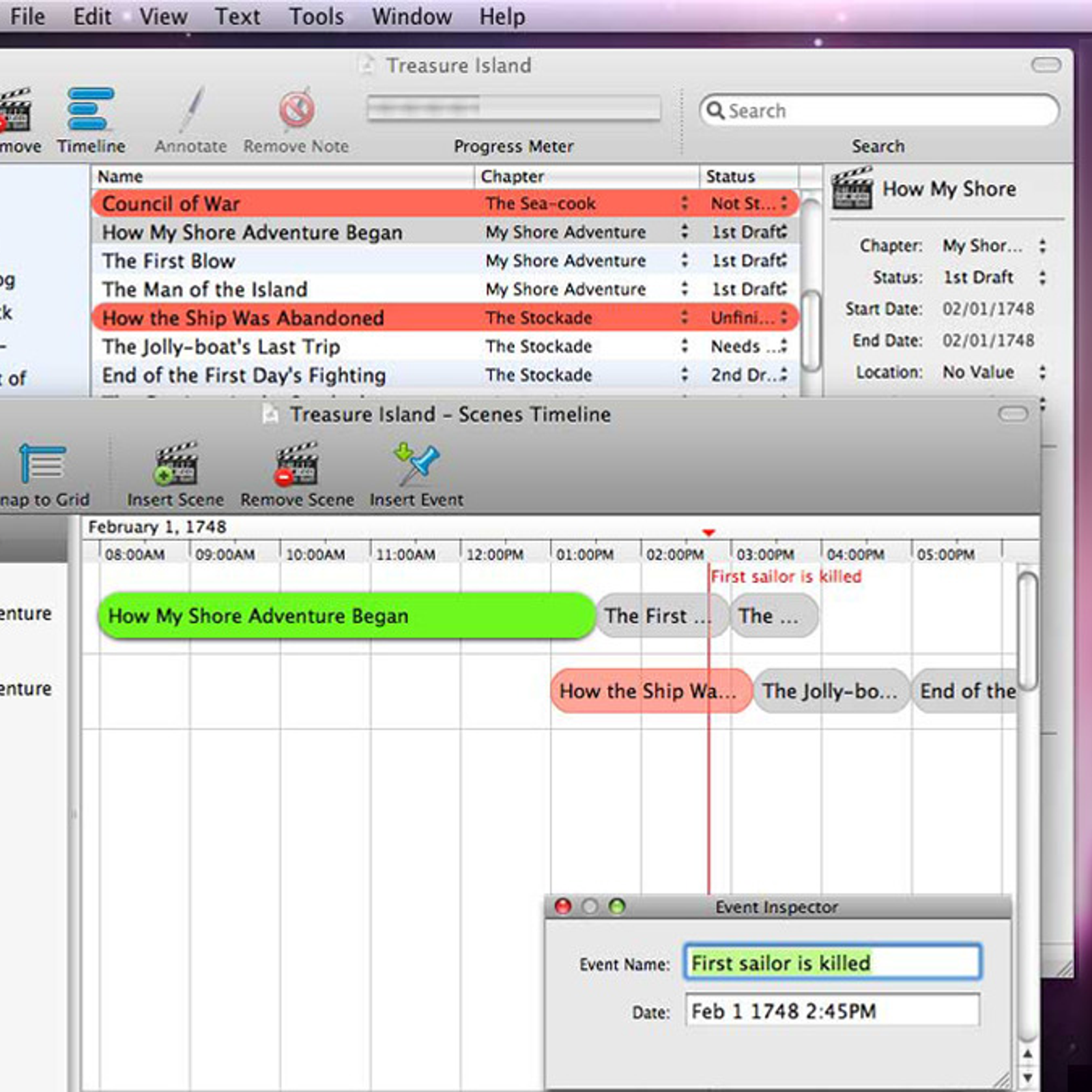Open the Edit menu

[x=92, y=16]
